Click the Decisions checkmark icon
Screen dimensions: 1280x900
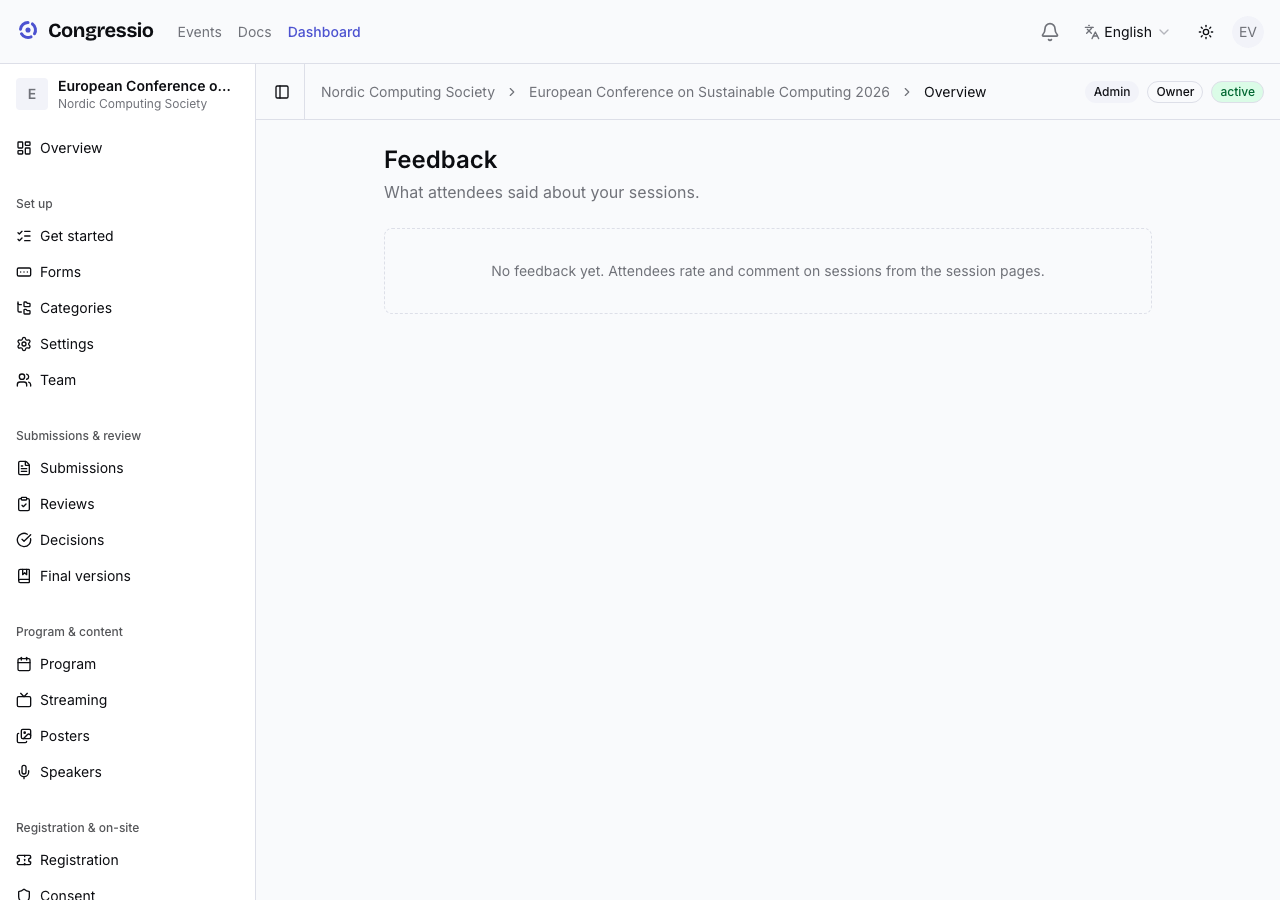(24, 540)
